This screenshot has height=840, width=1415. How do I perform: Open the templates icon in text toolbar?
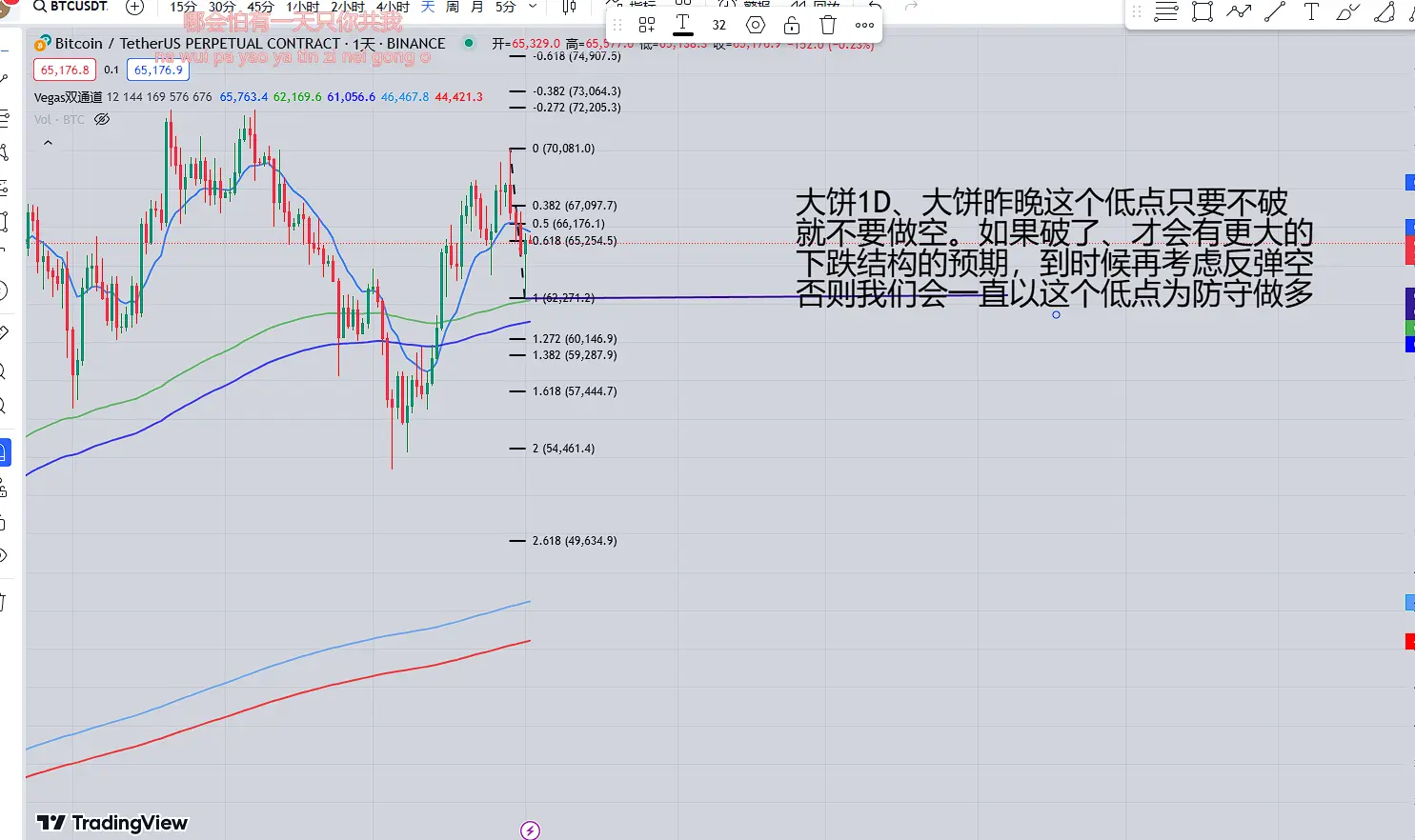tap(647, 25)
